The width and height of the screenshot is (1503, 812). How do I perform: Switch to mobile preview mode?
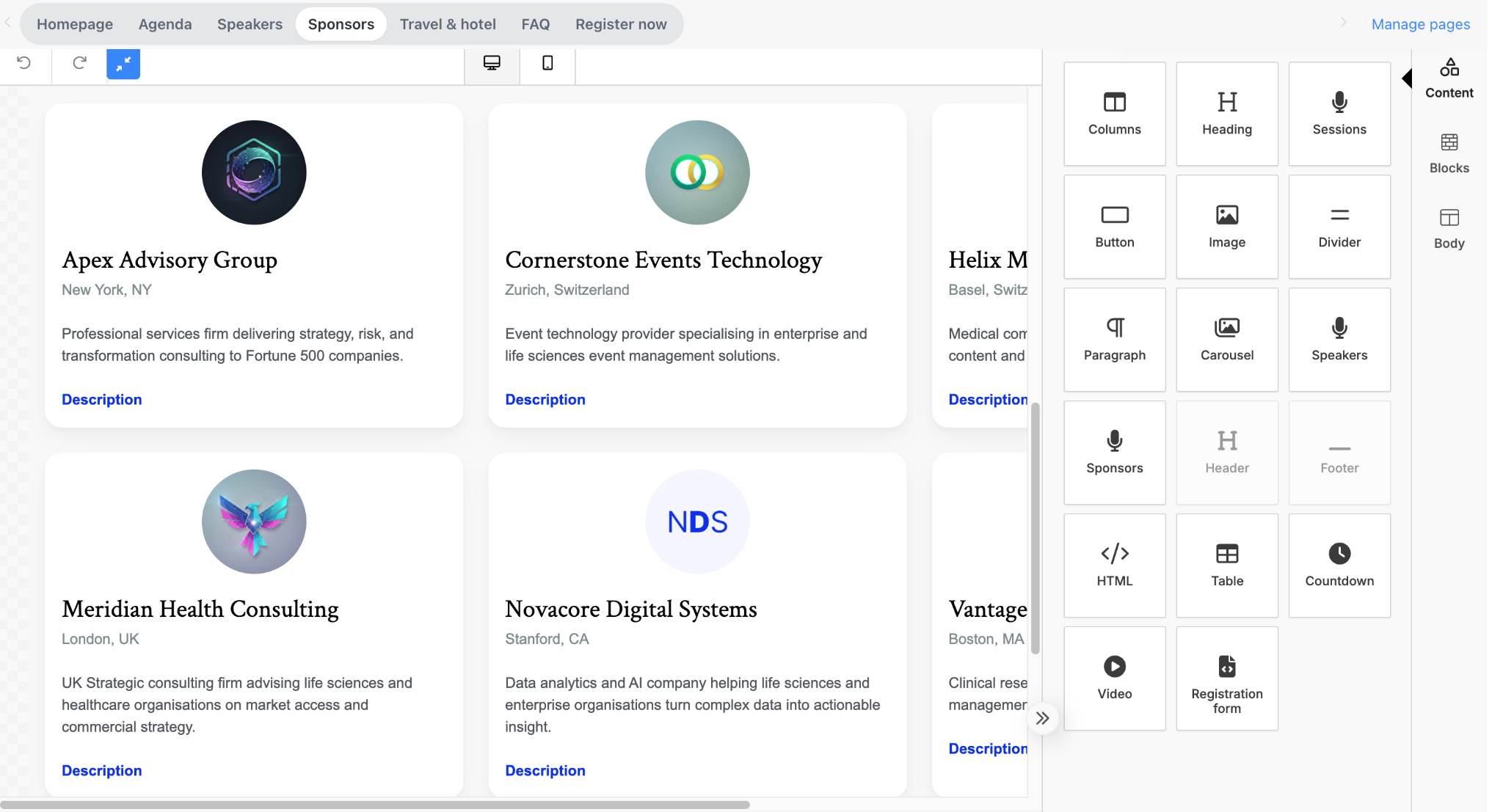pos(547,63)
